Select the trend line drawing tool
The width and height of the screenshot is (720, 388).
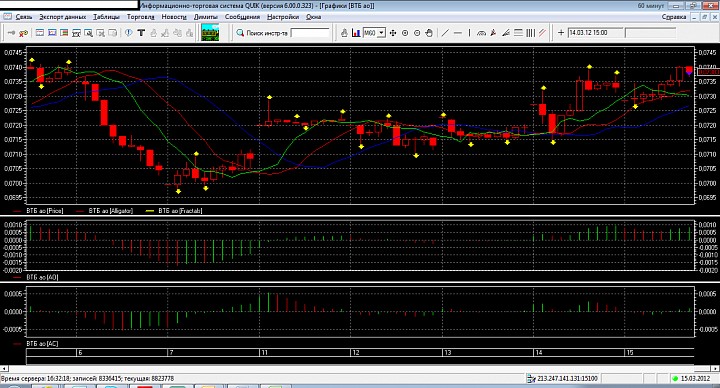[445, 33]
